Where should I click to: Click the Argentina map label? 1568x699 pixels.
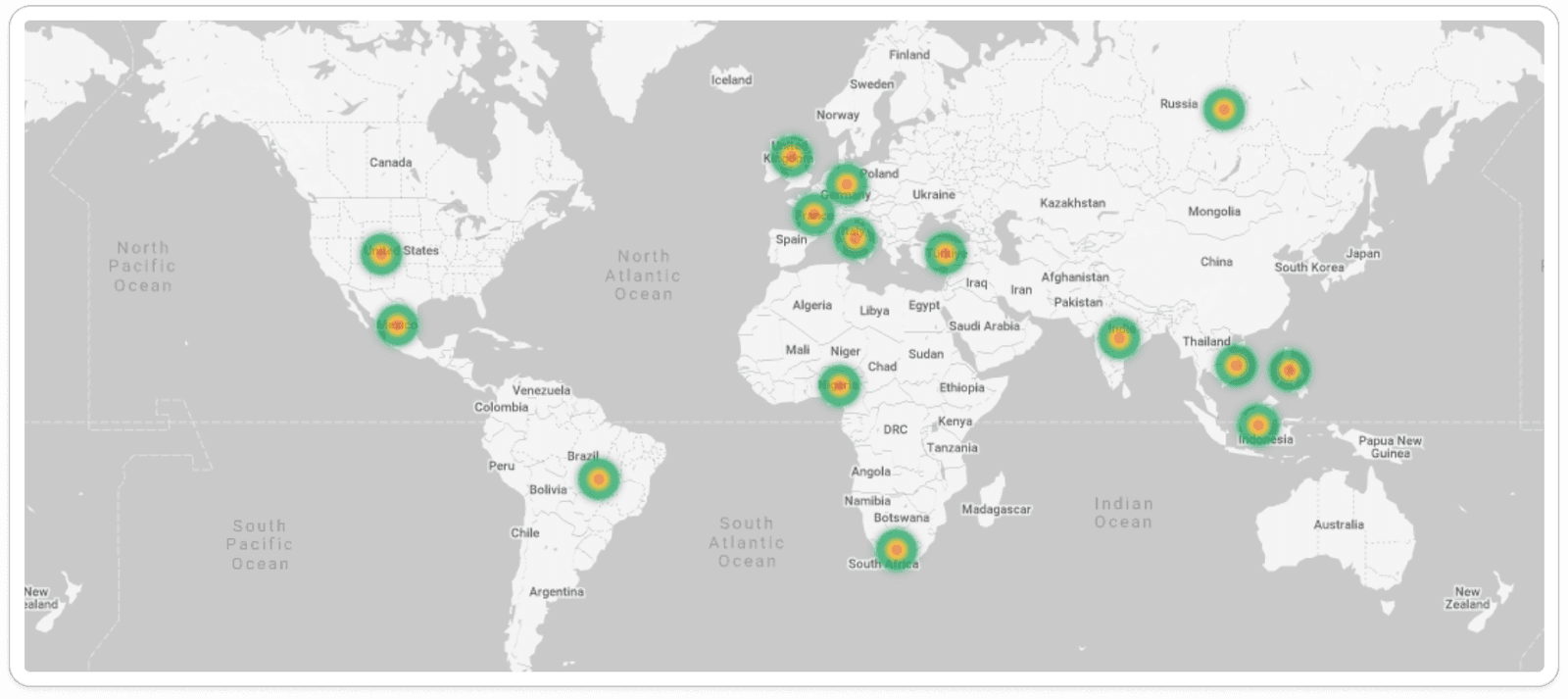(557, 592)
